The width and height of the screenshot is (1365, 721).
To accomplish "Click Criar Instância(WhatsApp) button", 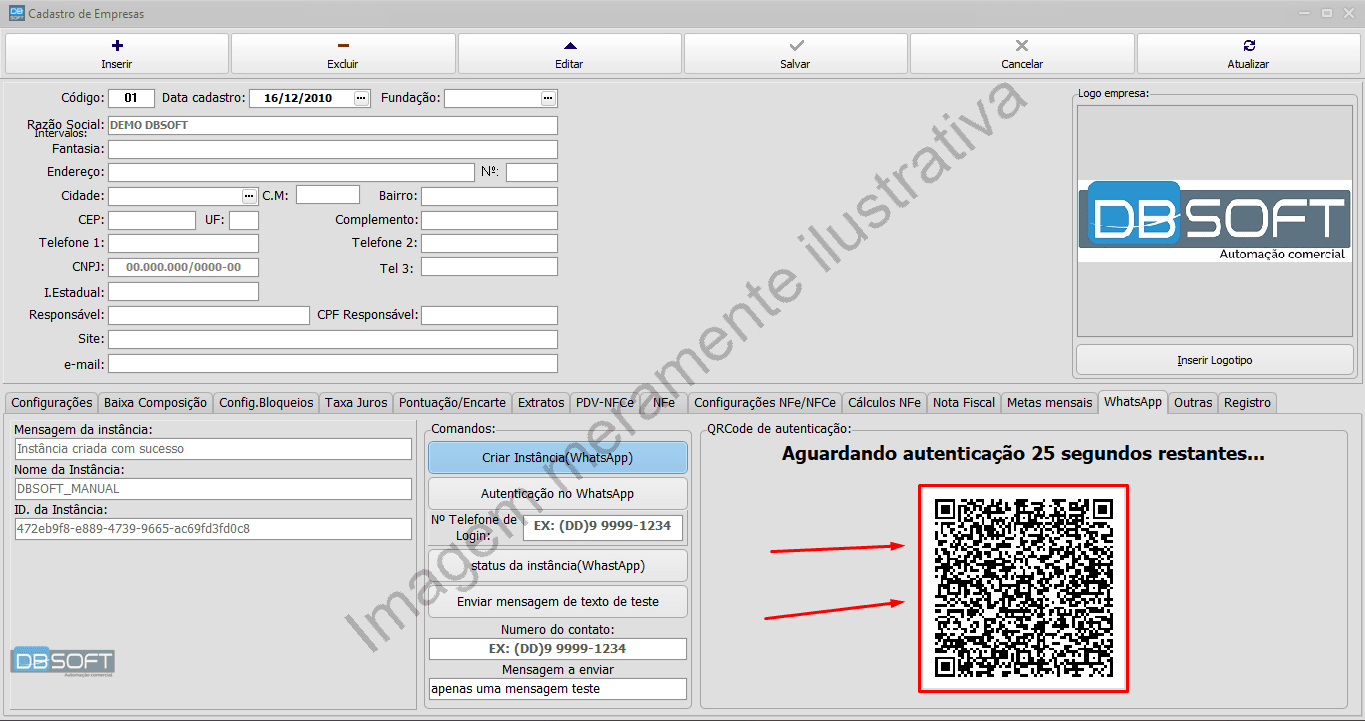I will [x=557, y=457].
